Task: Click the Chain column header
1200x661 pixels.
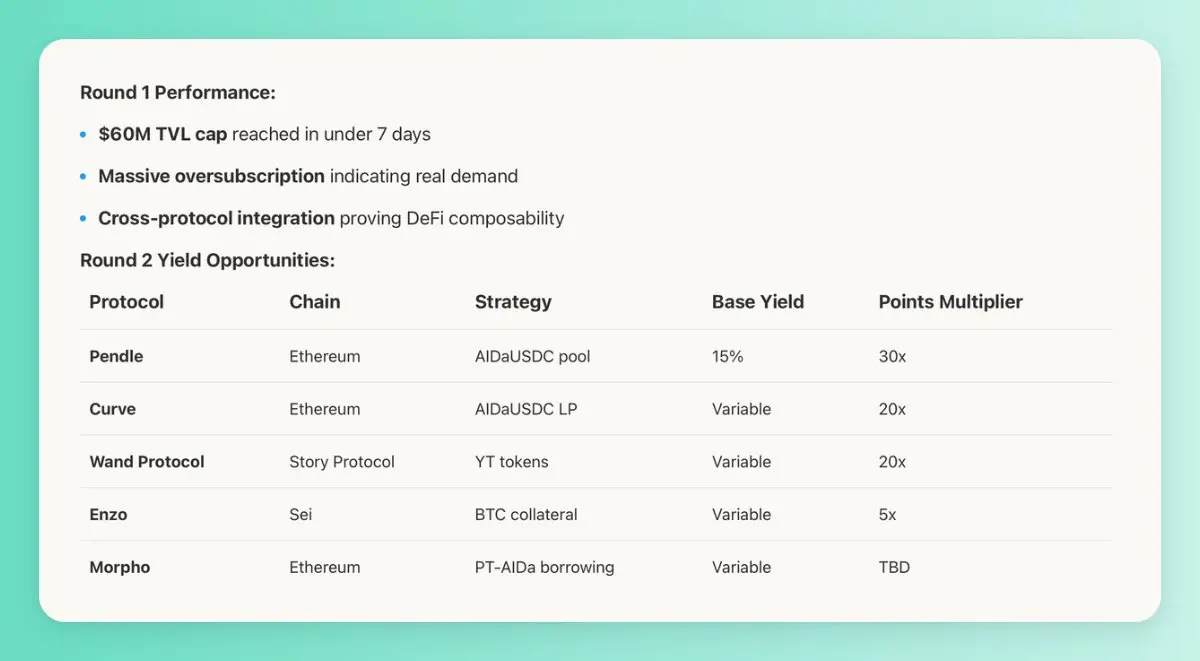Action: [x=315, y=302]
